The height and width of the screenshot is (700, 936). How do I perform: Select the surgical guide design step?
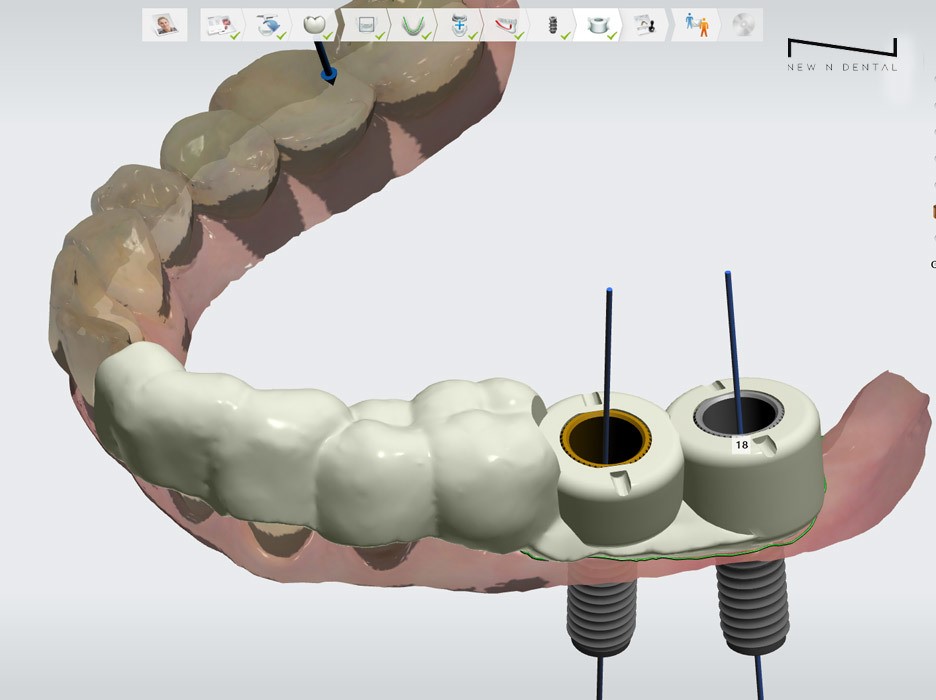click(600, 25)
